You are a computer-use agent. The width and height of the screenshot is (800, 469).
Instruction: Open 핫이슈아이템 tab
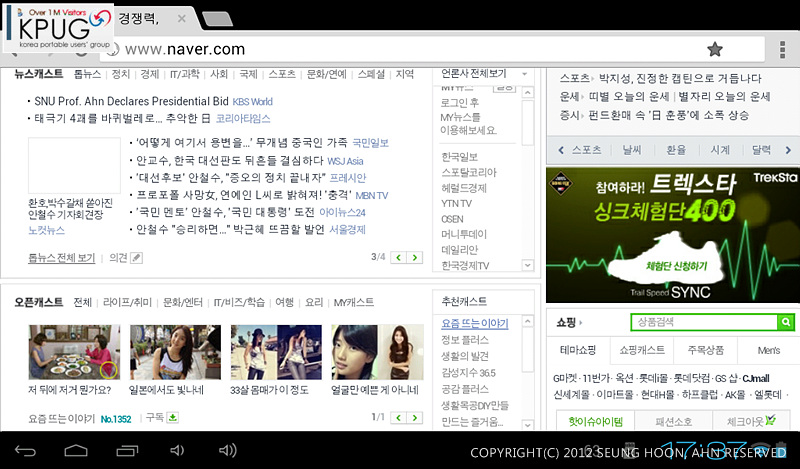pyautogui.click(x=595, y=422)
